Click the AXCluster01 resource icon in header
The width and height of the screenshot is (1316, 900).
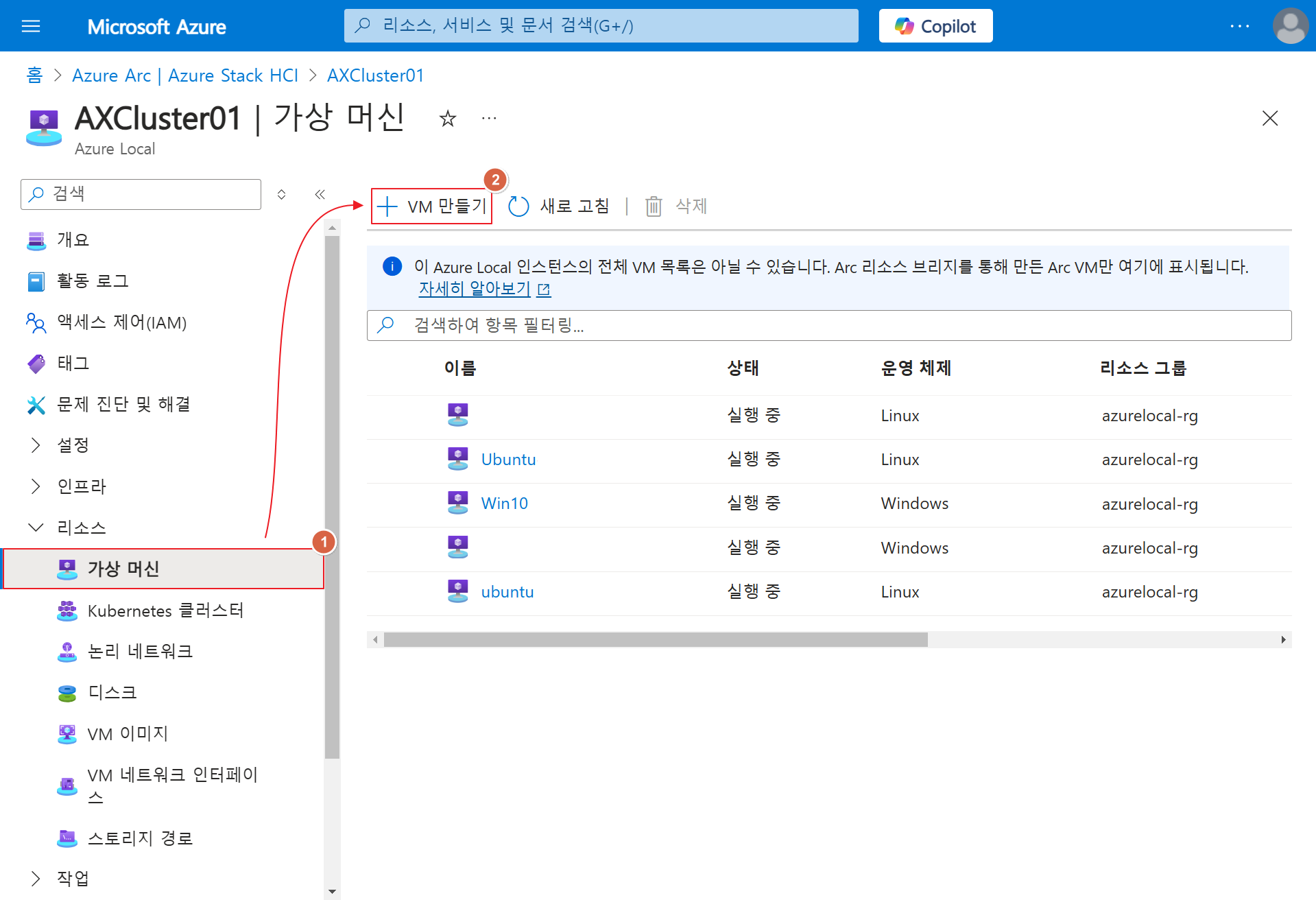44,128
